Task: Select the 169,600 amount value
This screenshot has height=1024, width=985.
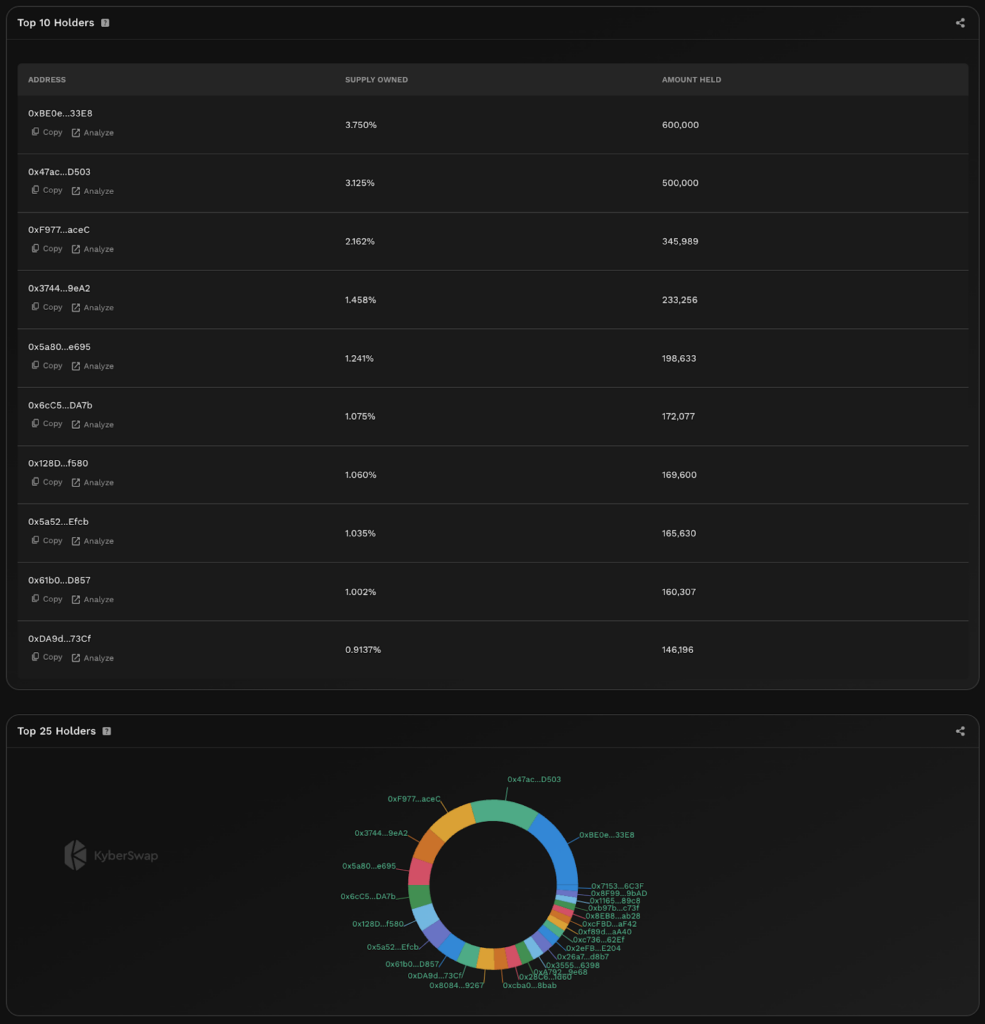Action: (x=679, y=475)
